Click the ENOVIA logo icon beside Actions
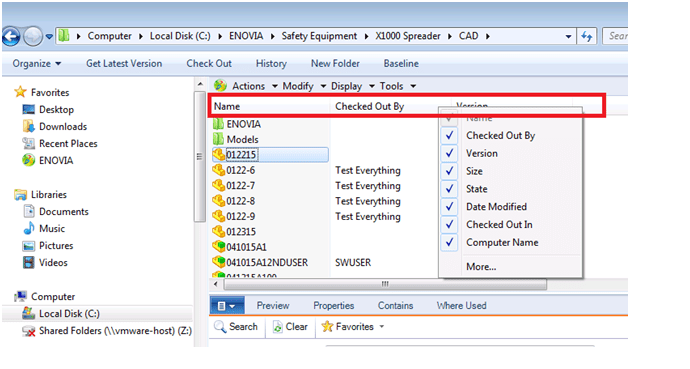The height and width of the screenshot is (369, 690). pyautogui.click(x=220, y=86)
